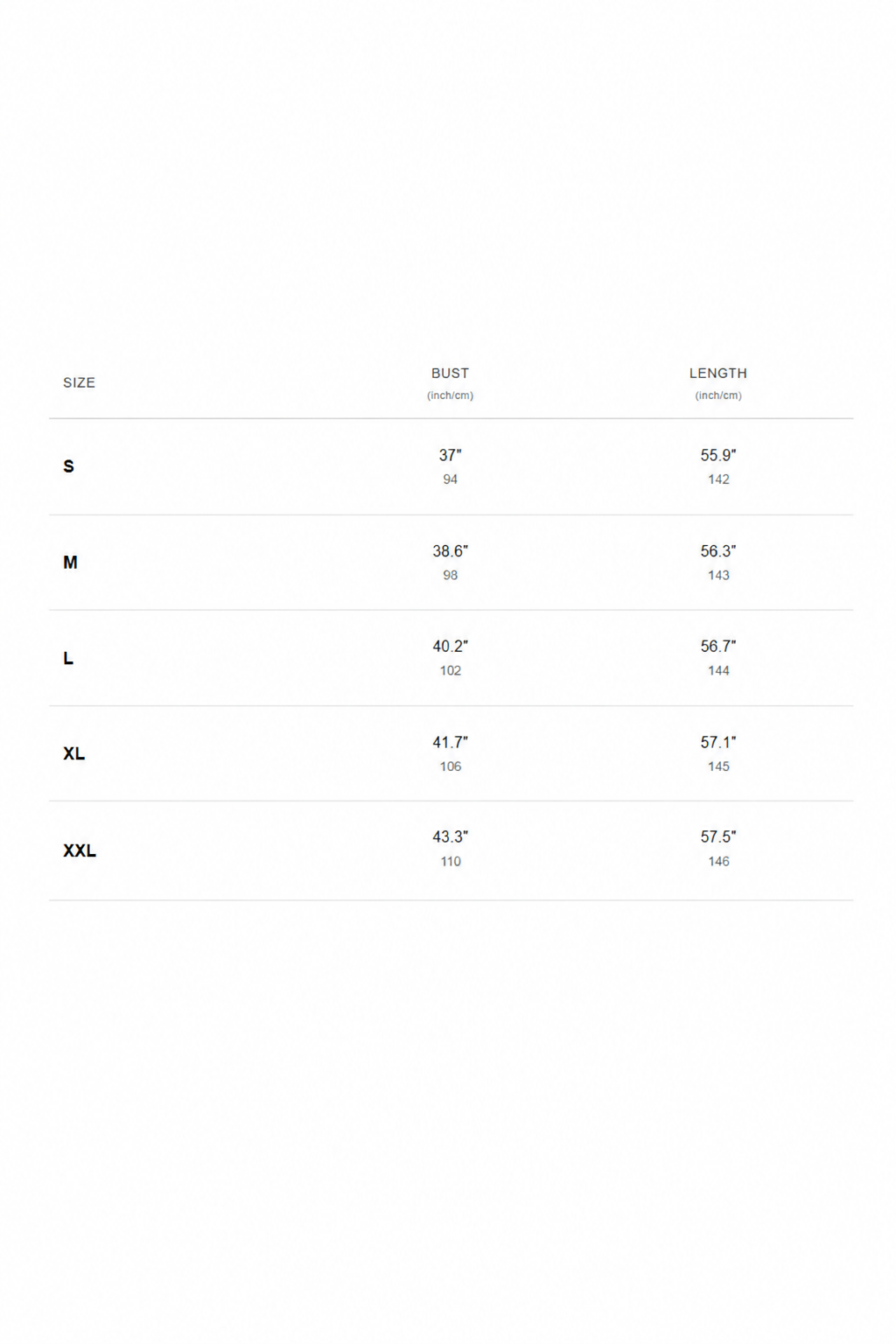Click the 40.2" bust value for L
The image size is (896, 1344).
450,647
